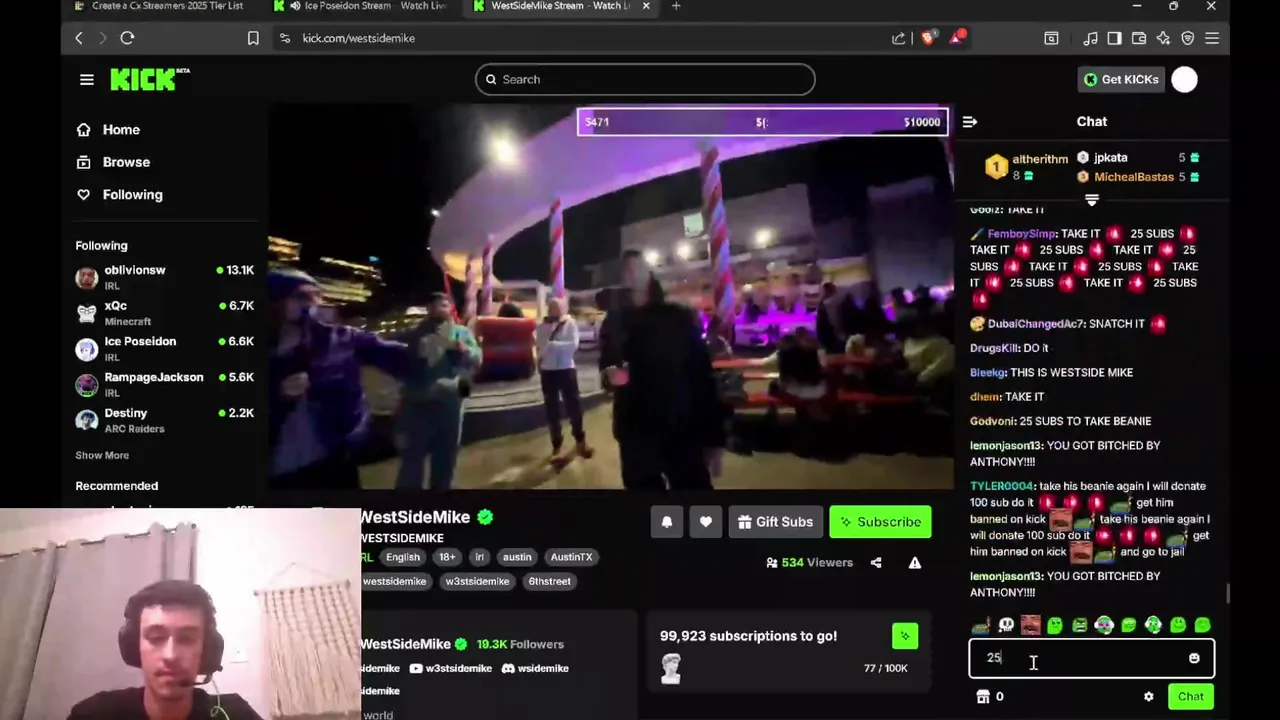Open the Leo AI sparkle icon
This screenshot has width=1280, height=720.
(x=1163, y=38)
